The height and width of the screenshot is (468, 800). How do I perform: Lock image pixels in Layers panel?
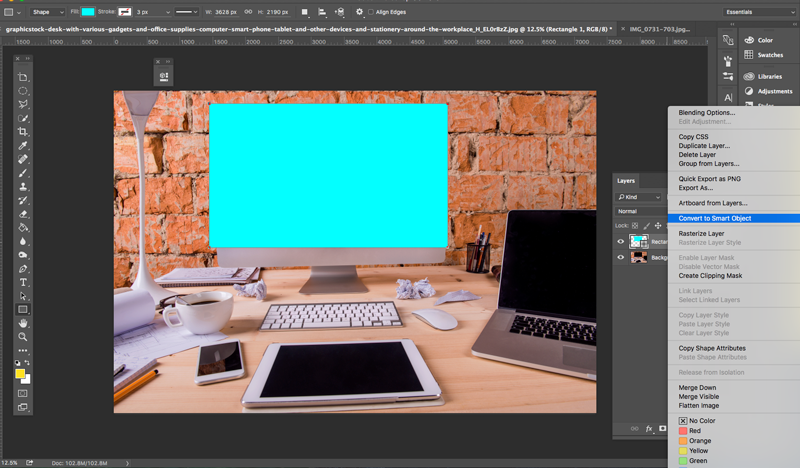coord(646,226)
